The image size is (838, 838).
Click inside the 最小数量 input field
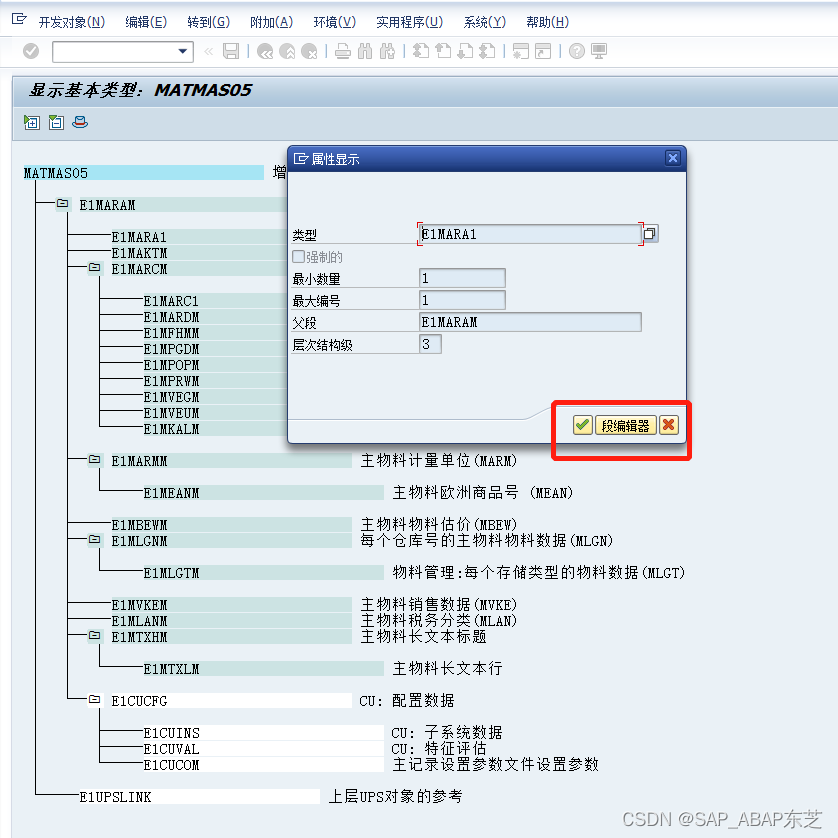coord(460,278)
